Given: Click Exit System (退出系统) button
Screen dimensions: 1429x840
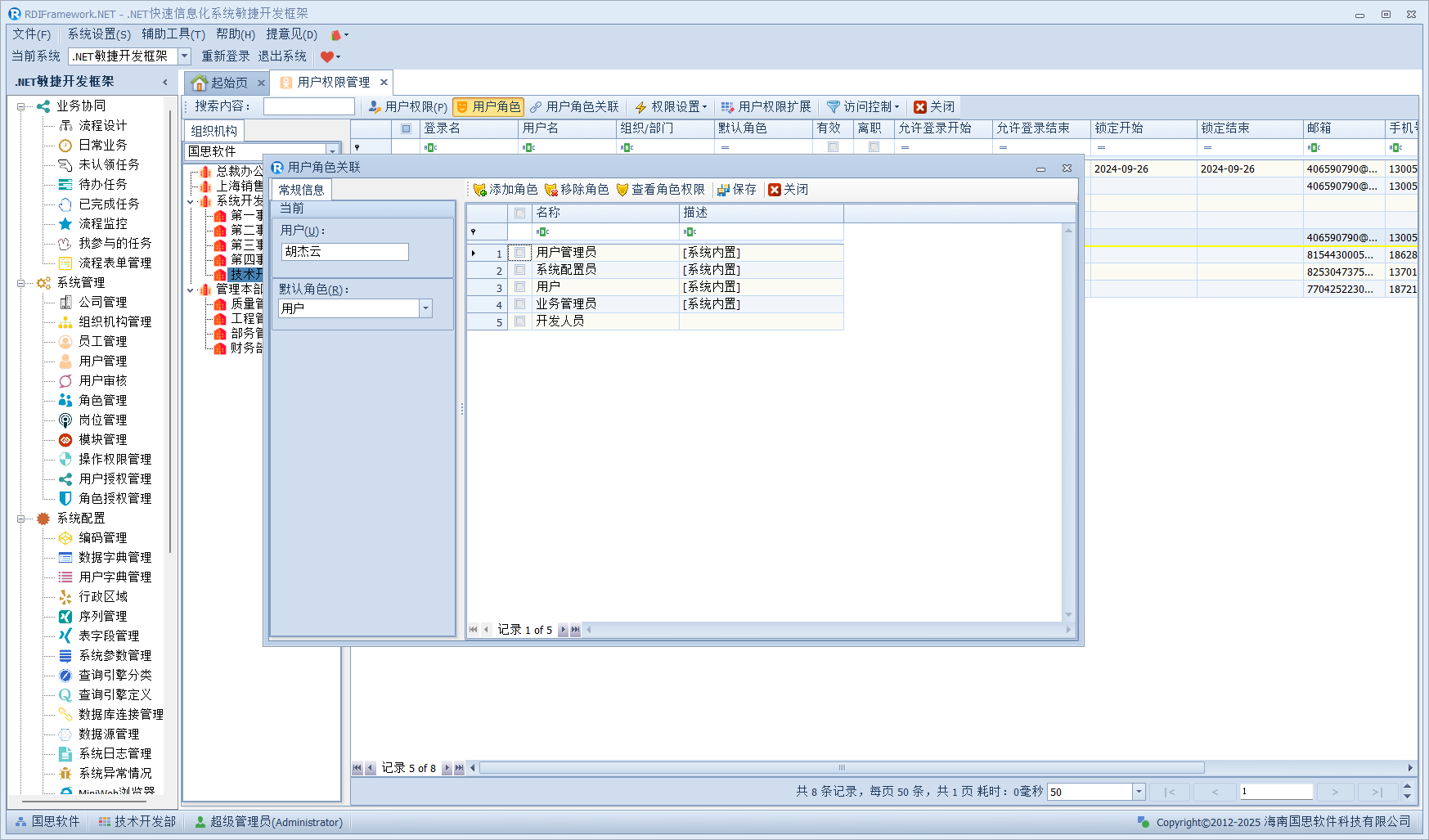Looking at the screenshot, I should pyautogui.click(x=282, y=56).
